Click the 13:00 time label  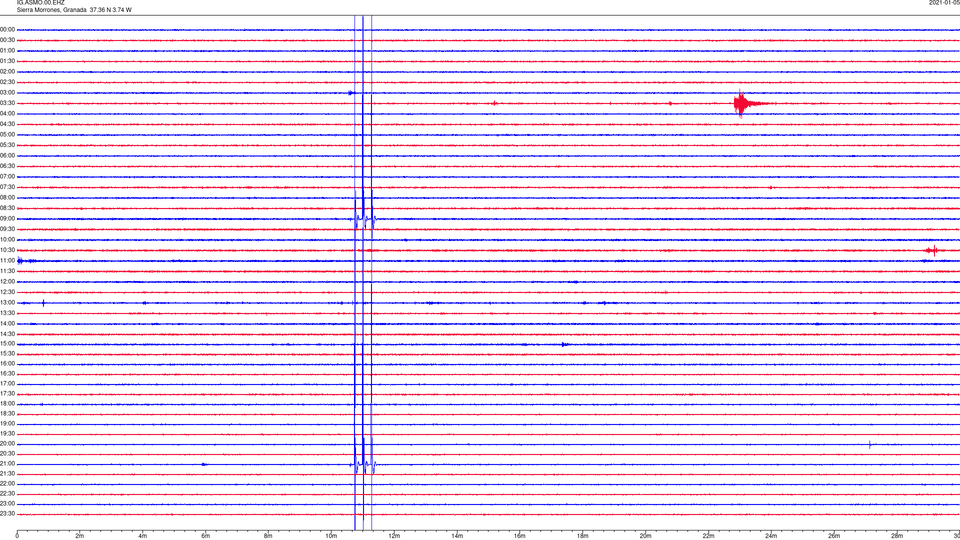[x=7, y=302]
